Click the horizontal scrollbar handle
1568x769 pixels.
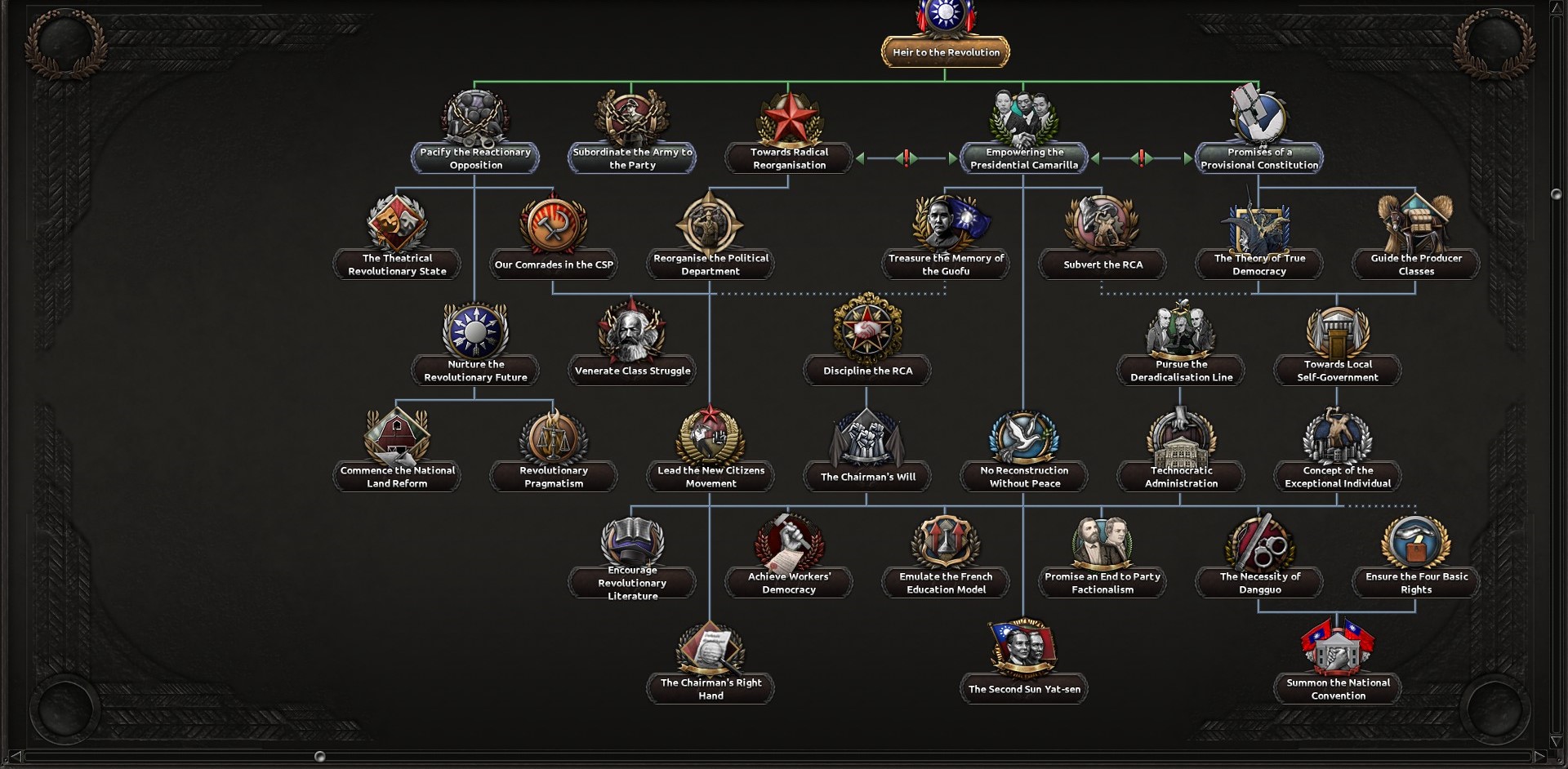pyautogui.click(x=320, y=757)
